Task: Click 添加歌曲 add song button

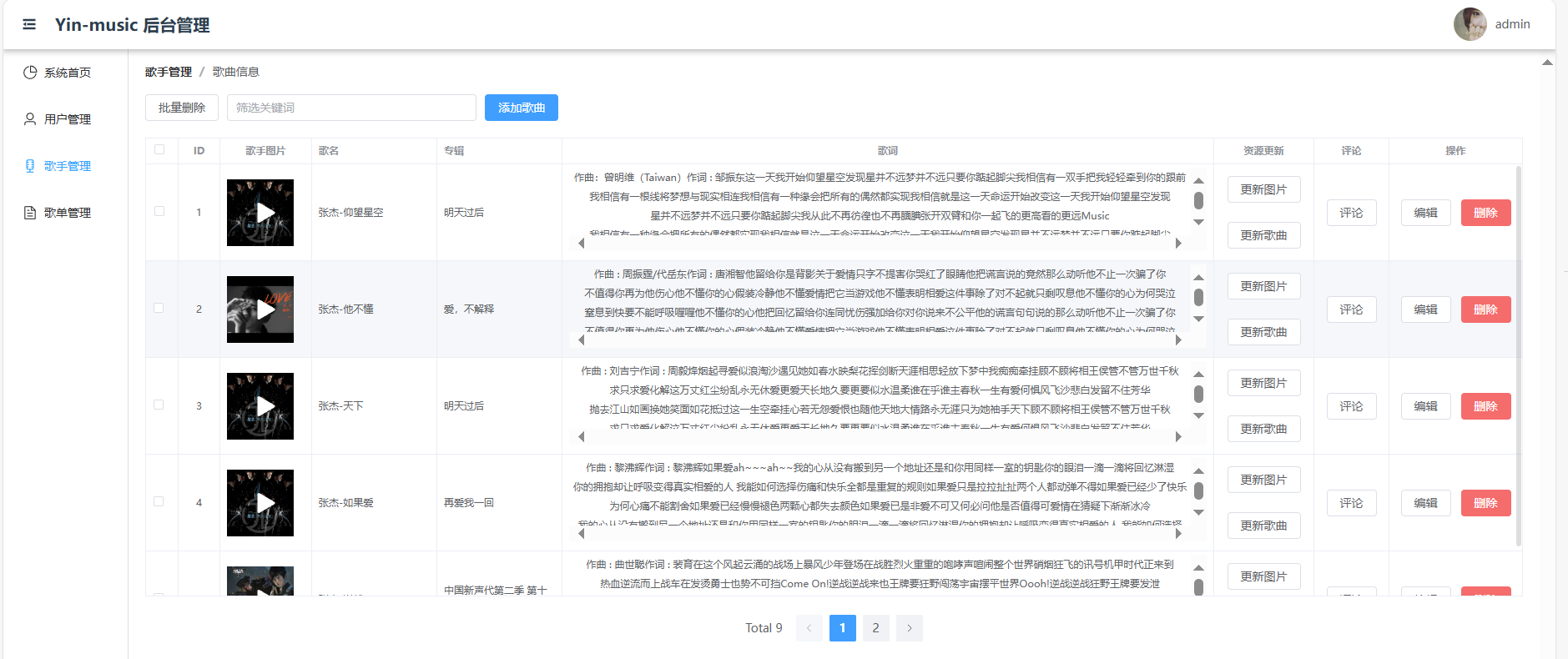Action: [x=522, y=108]
